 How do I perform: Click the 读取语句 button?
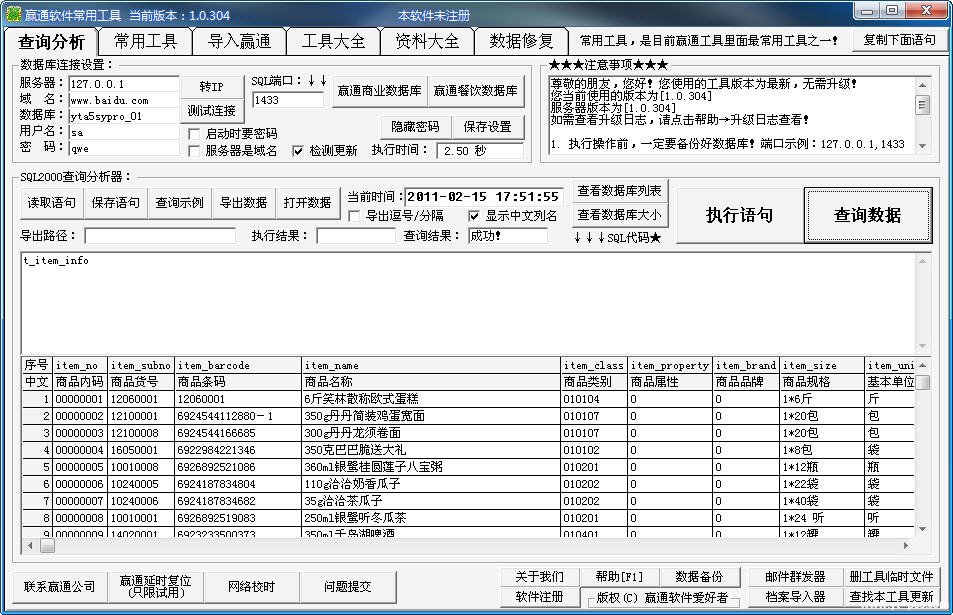point(52,203)
